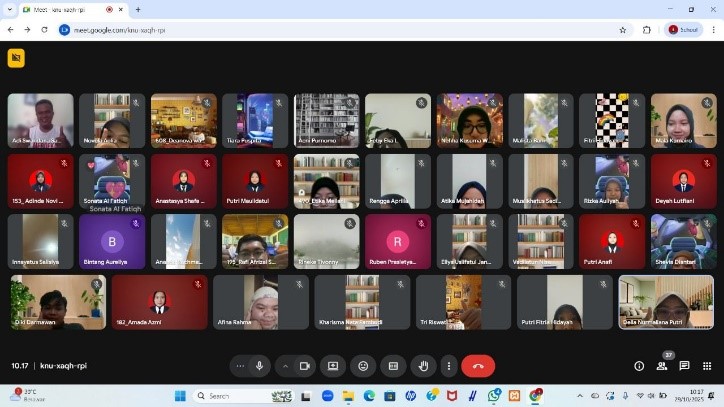Open the three-dot more options in call bar

(449, 366)
